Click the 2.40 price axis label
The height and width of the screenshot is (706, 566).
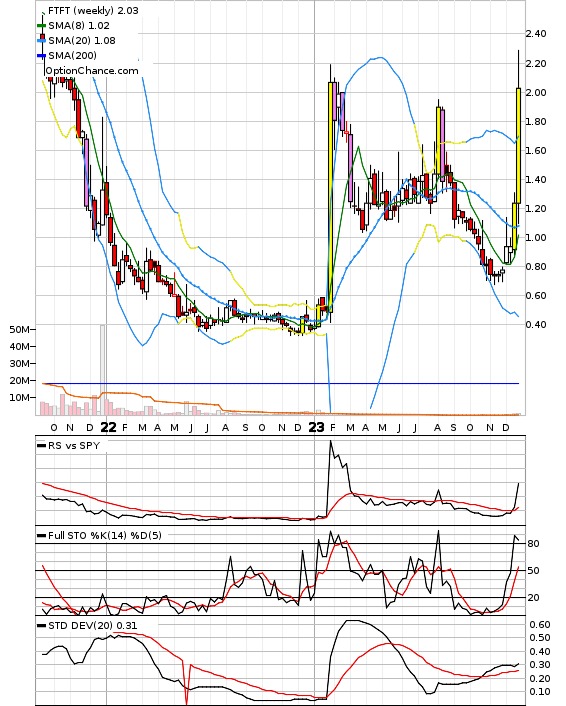point(536,34)
